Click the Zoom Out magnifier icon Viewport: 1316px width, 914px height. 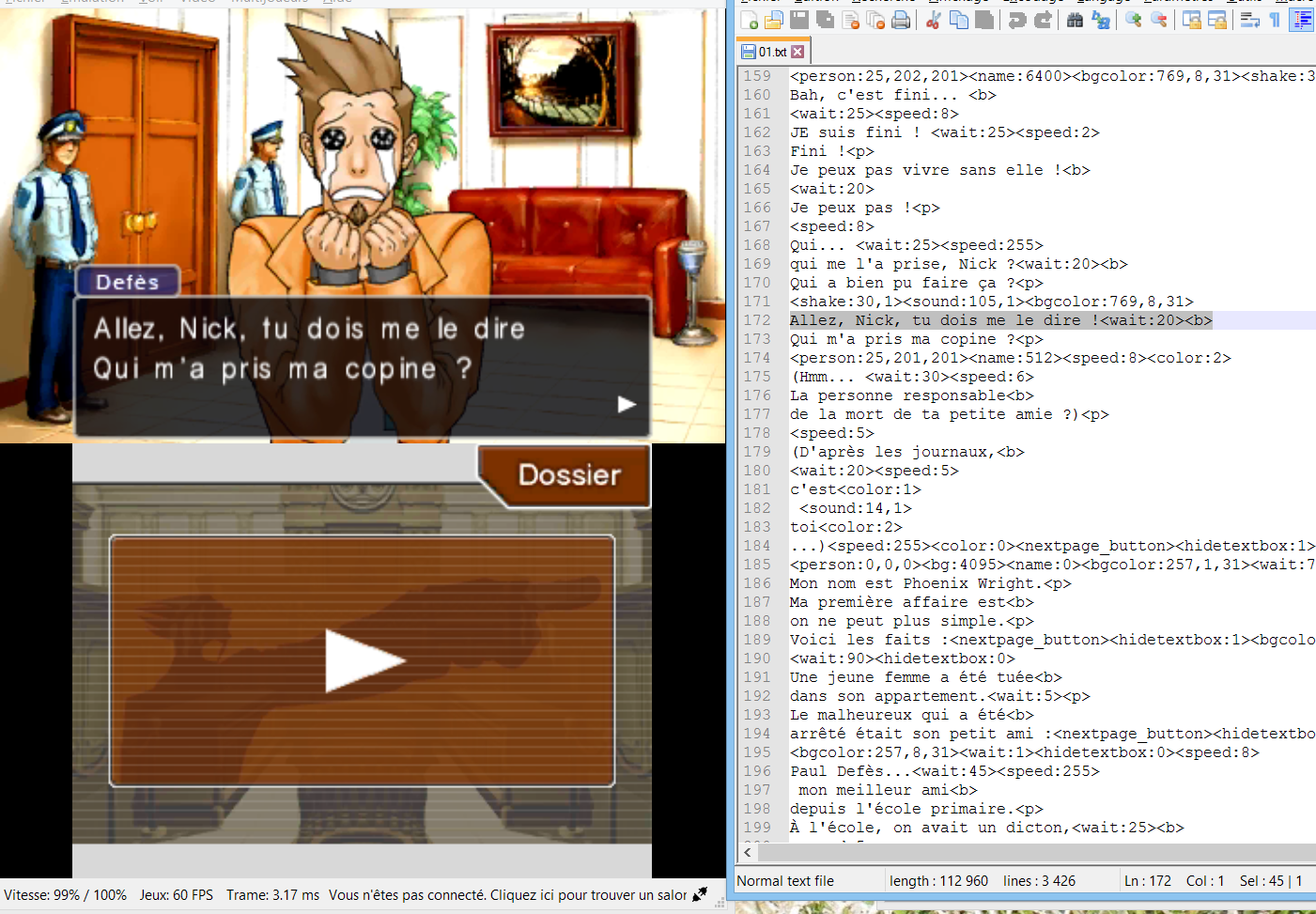click(x=1159, y=20)
